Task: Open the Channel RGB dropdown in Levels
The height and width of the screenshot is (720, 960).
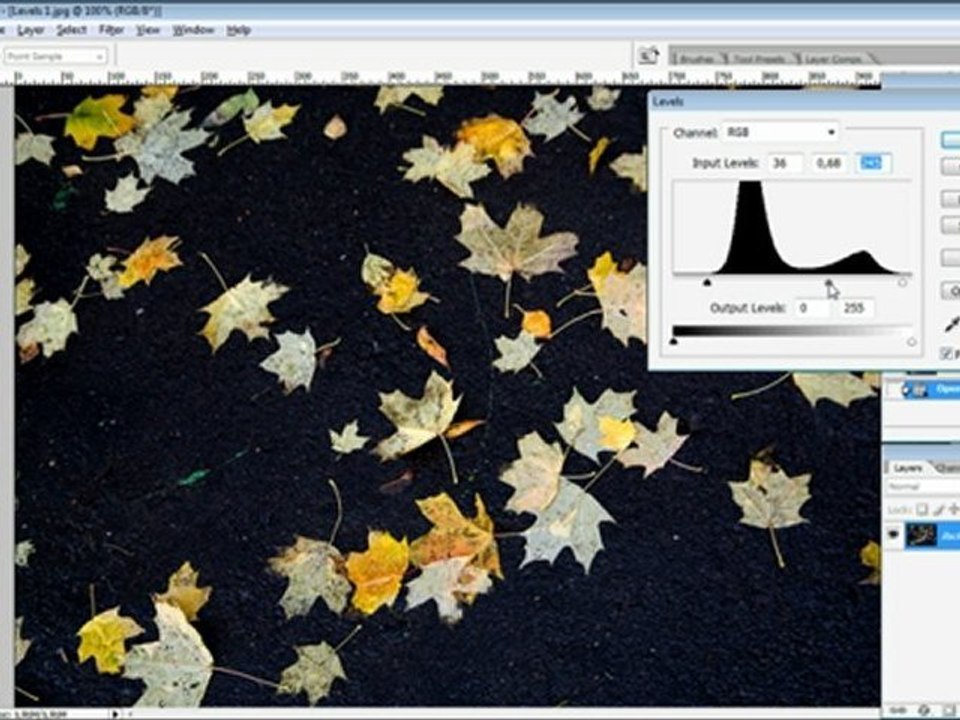Action: 780,132
